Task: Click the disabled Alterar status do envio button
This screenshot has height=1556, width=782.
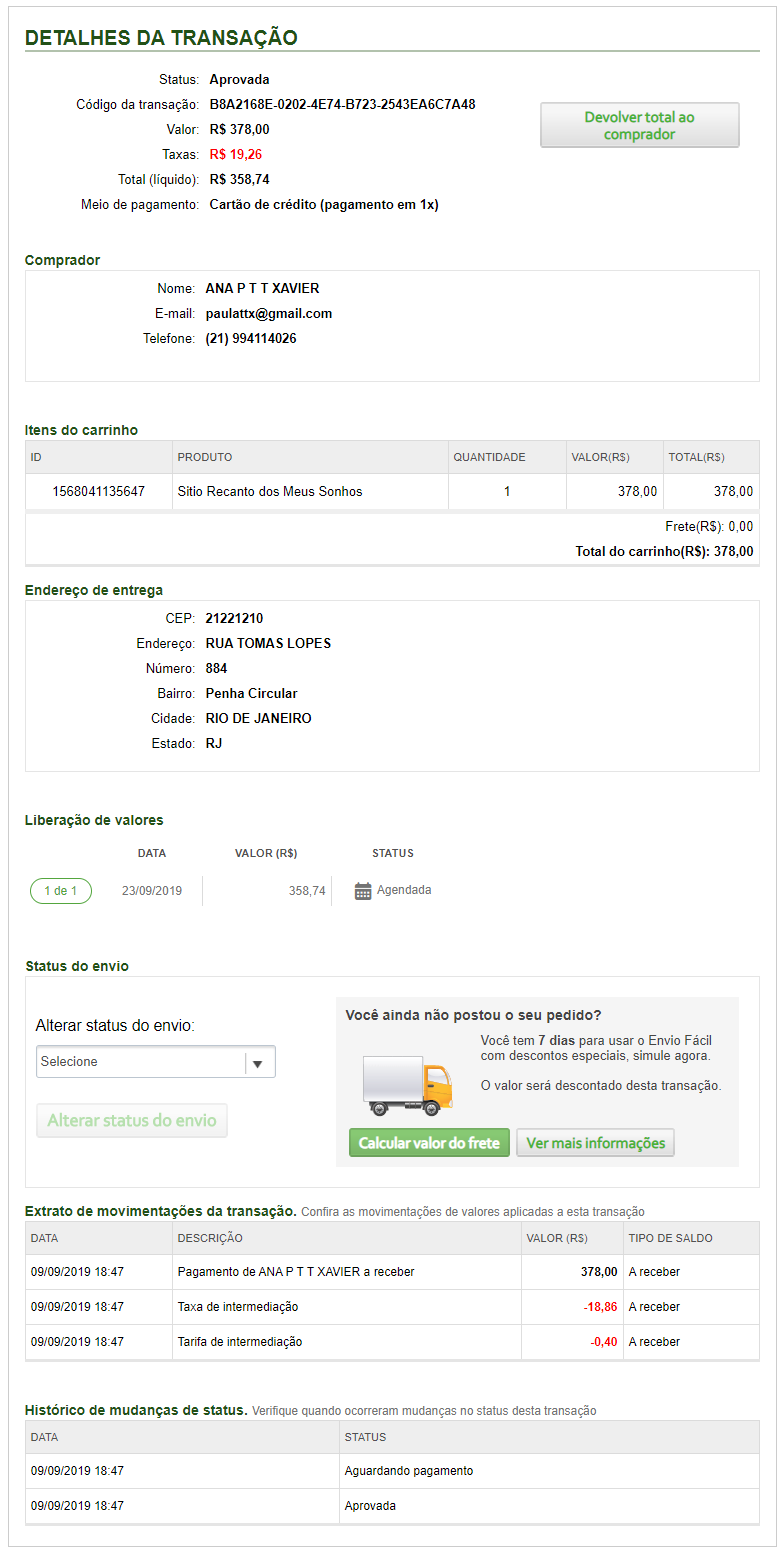Action: (132, 1121)
